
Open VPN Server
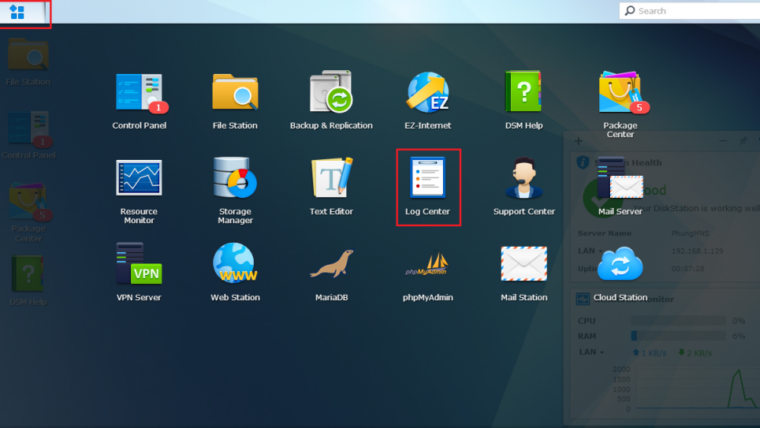pos(139,272)
